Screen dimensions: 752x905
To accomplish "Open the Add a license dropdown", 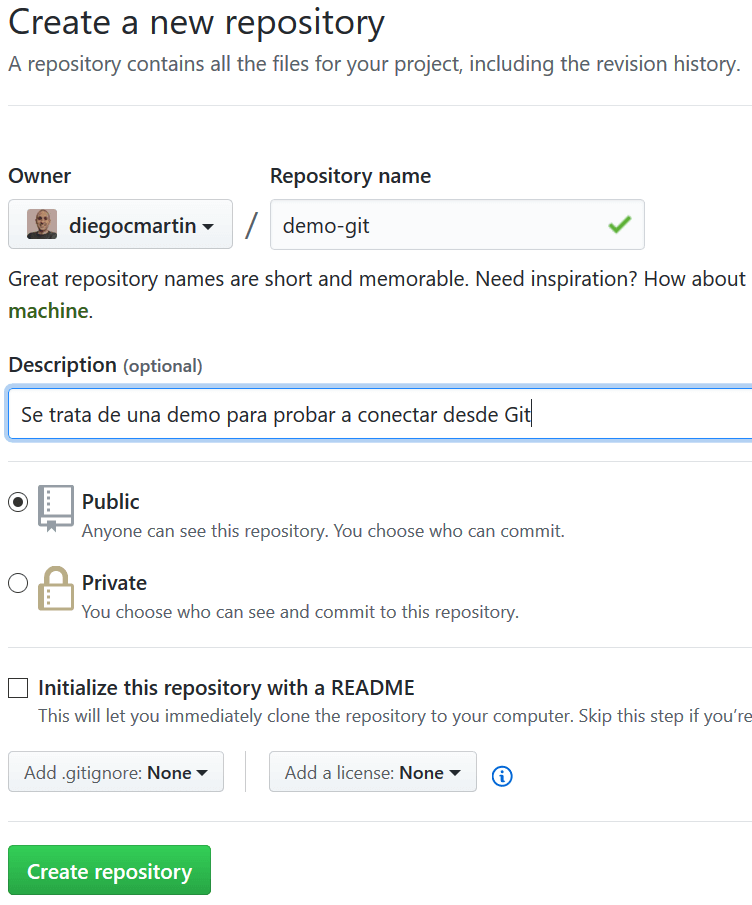I will [372, 771].
